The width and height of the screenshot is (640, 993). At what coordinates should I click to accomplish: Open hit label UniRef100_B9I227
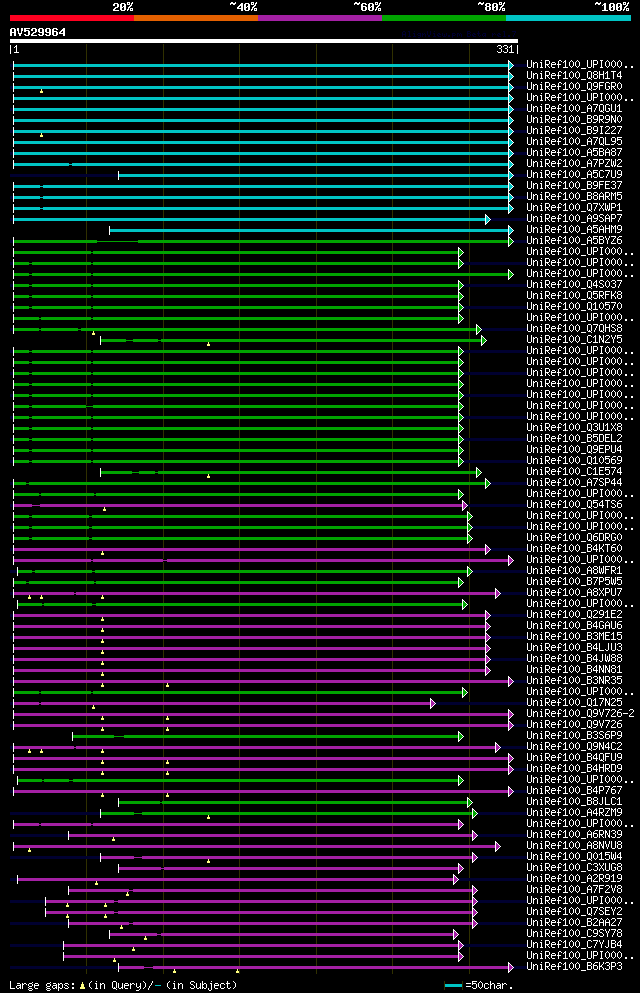574,130
